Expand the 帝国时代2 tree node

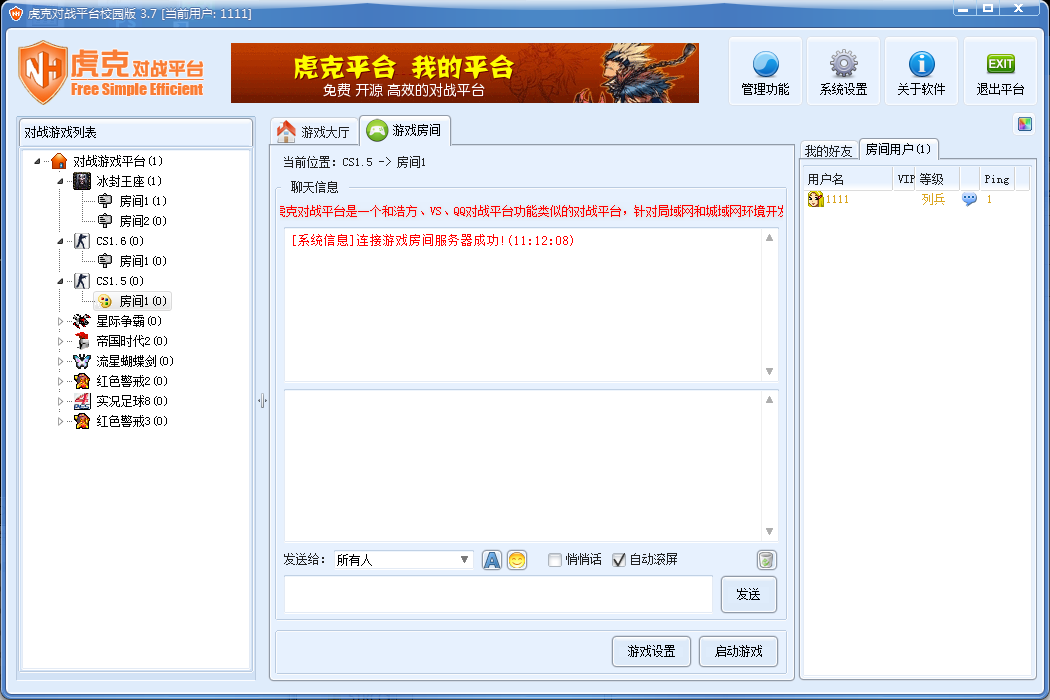coord(60,342)
